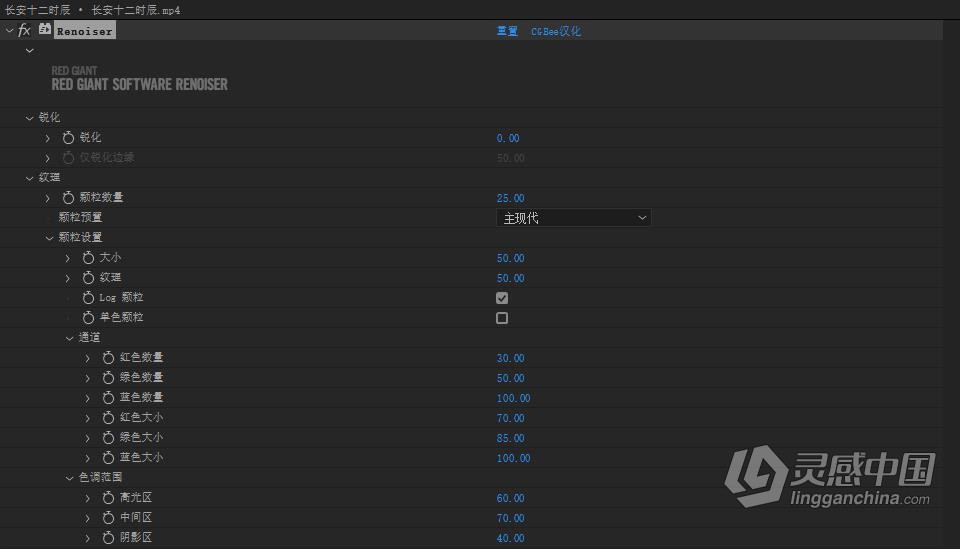
Task: Expand the 绿色大小 property
Action: tap(88, 438)
